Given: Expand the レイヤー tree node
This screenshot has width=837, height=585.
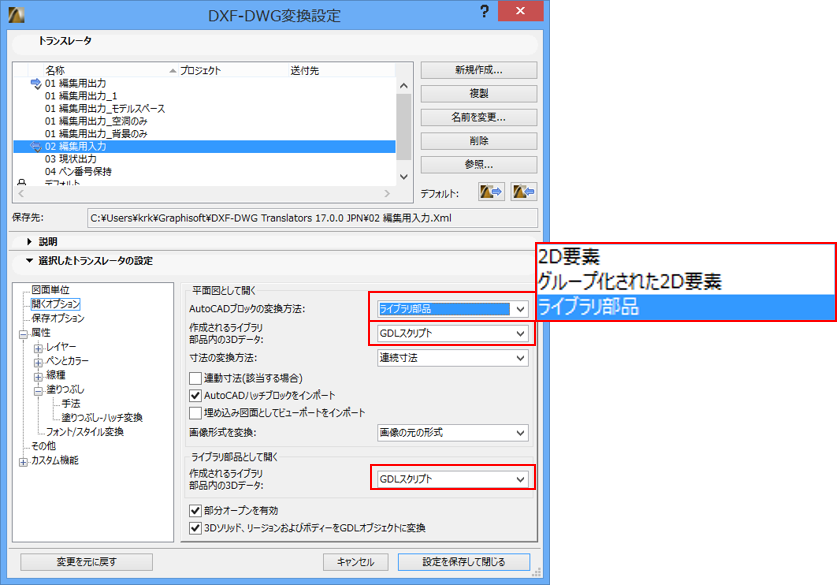Looking at the screenshot, I should (38, 349).
